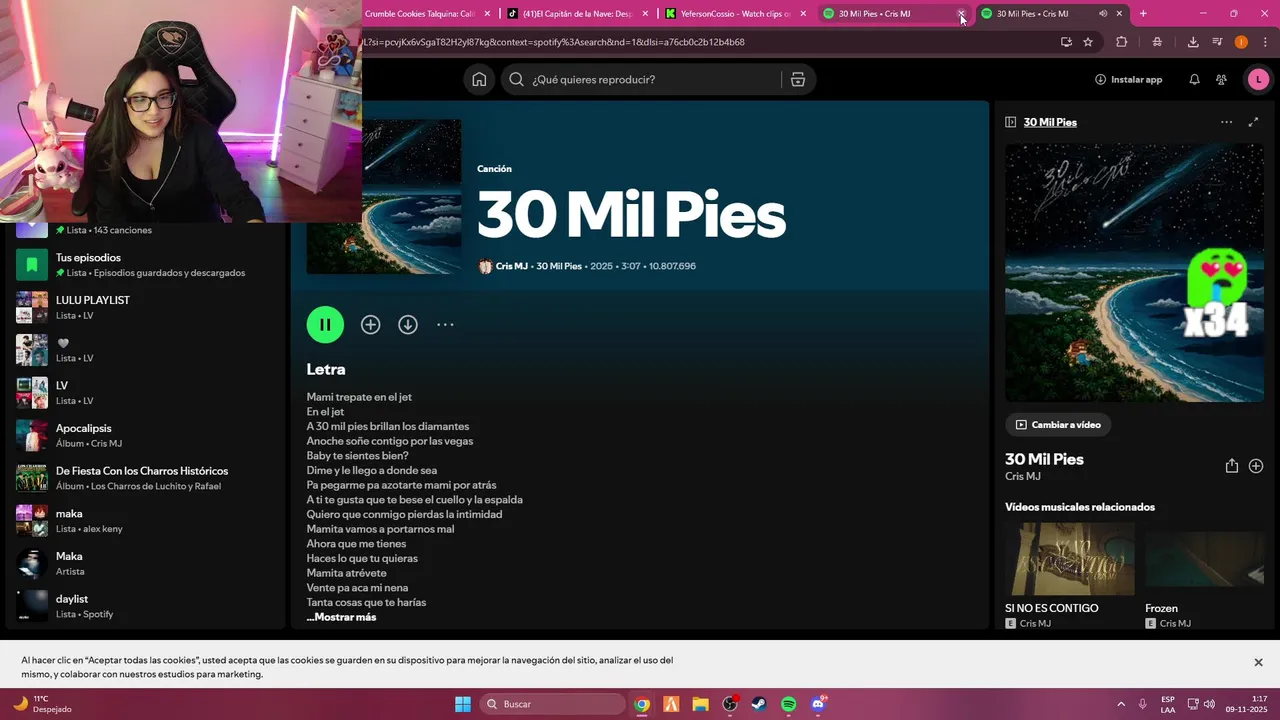Close the cookies banner
Screen dimensions: 1280x720
[x=1258, y=662]
